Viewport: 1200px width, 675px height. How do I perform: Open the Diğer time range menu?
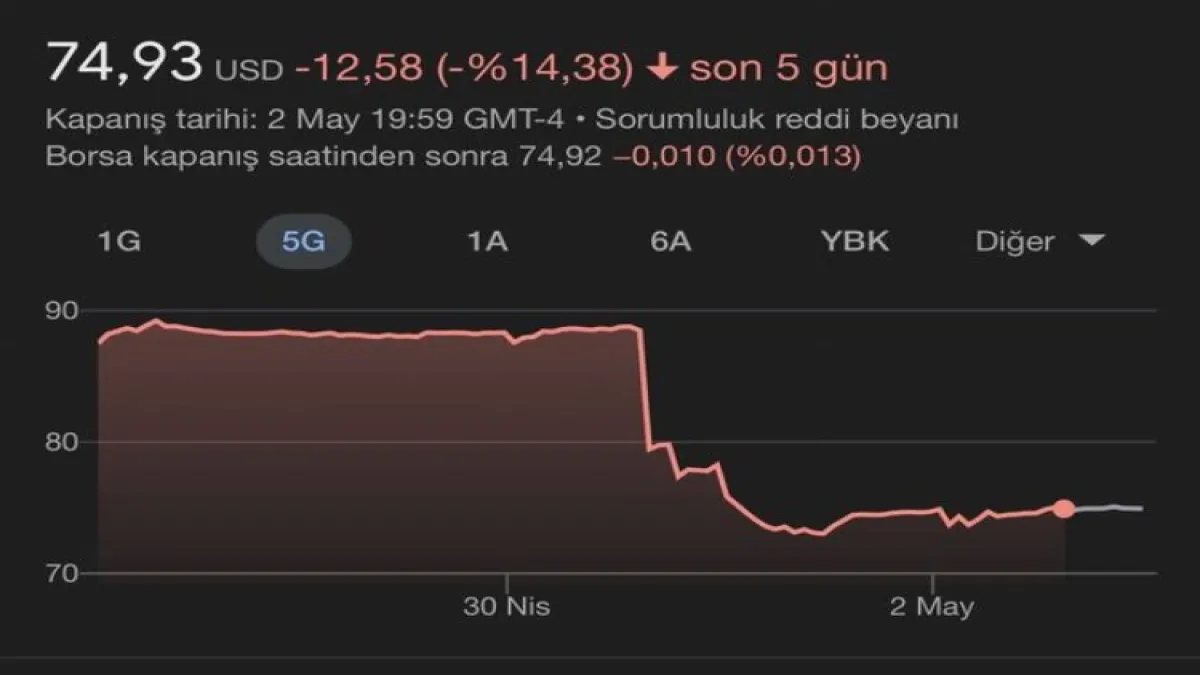point(1014,241)
